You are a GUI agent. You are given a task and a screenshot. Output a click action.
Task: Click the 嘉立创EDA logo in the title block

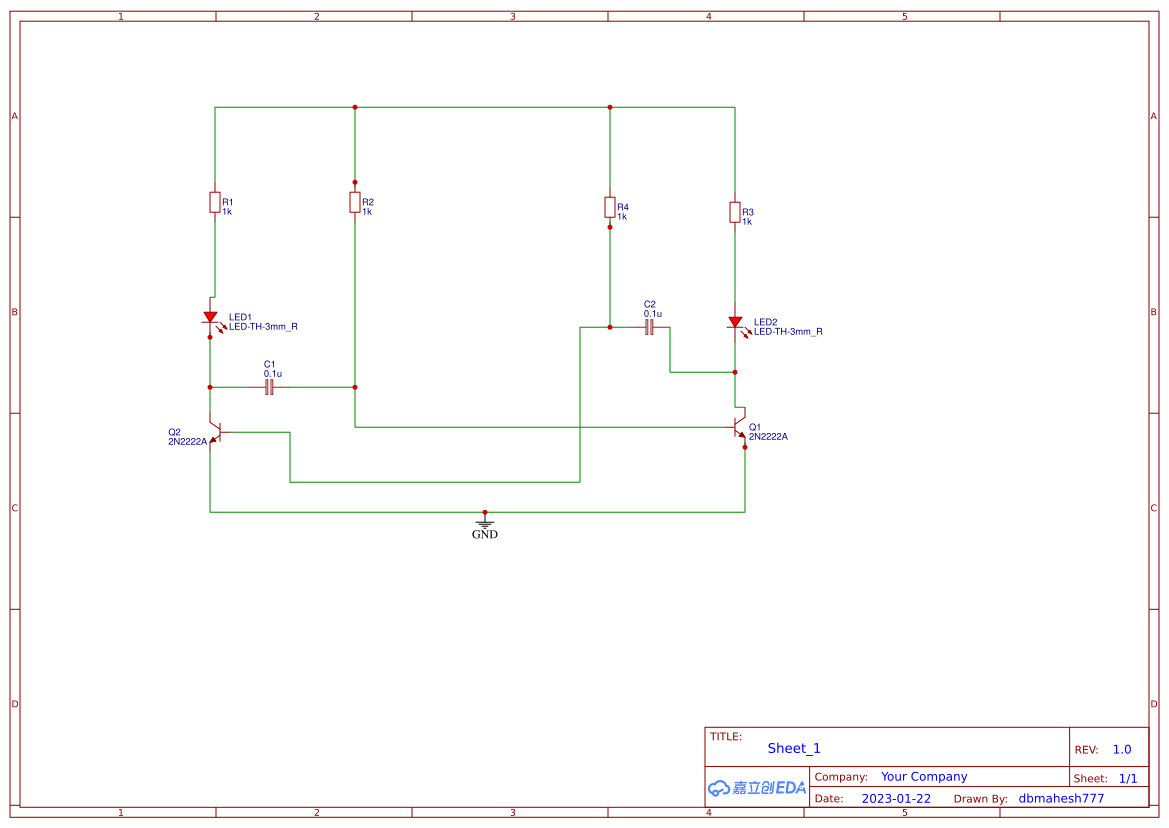click(x=755, y=788)
